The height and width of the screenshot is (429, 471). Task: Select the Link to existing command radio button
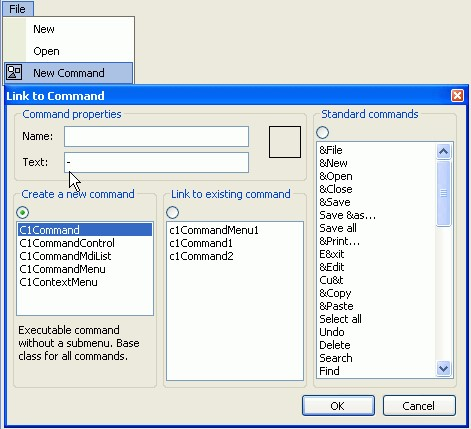point(173,212)
